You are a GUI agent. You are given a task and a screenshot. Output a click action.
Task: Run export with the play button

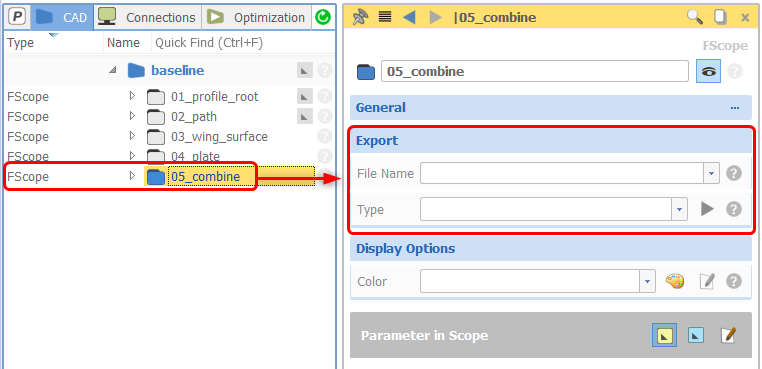click(707, 210)
